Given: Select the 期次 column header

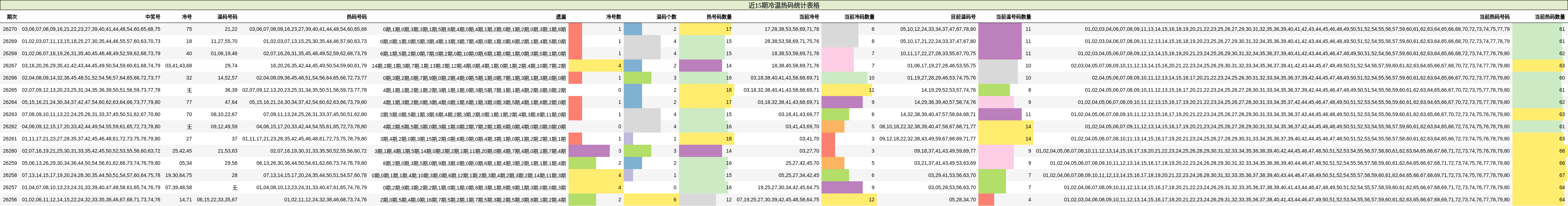Looking at the screenshot, I should pos(12,17).
